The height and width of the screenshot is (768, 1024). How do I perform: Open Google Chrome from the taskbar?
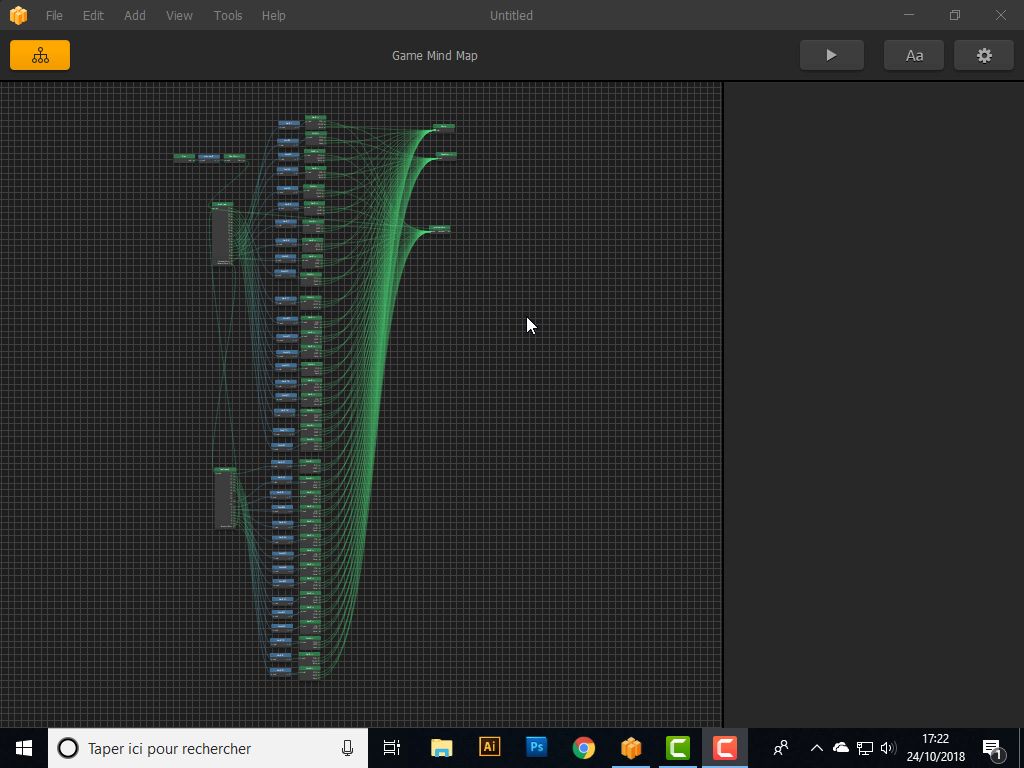click(x=583, y=747)
